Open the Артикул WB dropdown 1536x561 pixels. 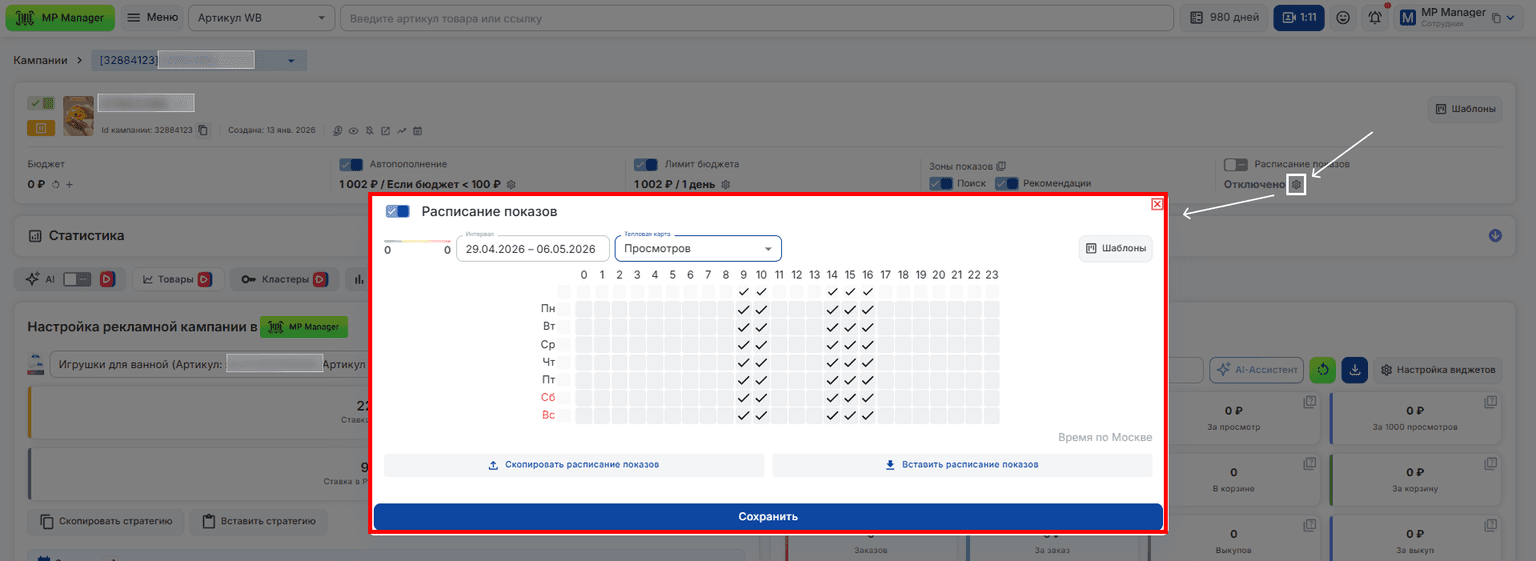coord(261,18)
